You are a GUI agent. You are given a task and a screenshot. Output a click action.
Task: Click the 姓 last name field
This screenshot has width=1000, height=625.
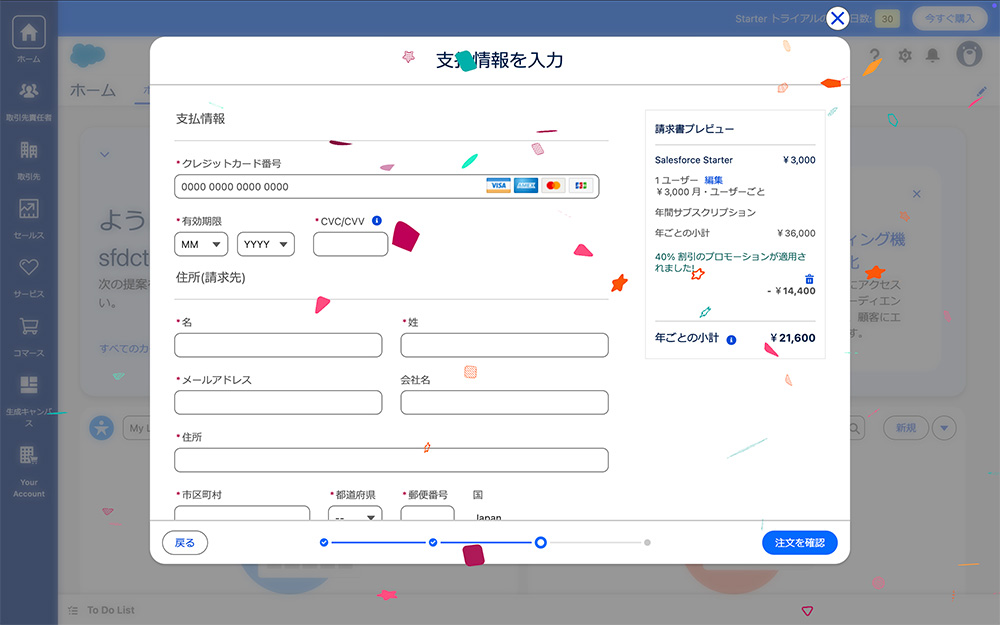(x=504, y=345)
